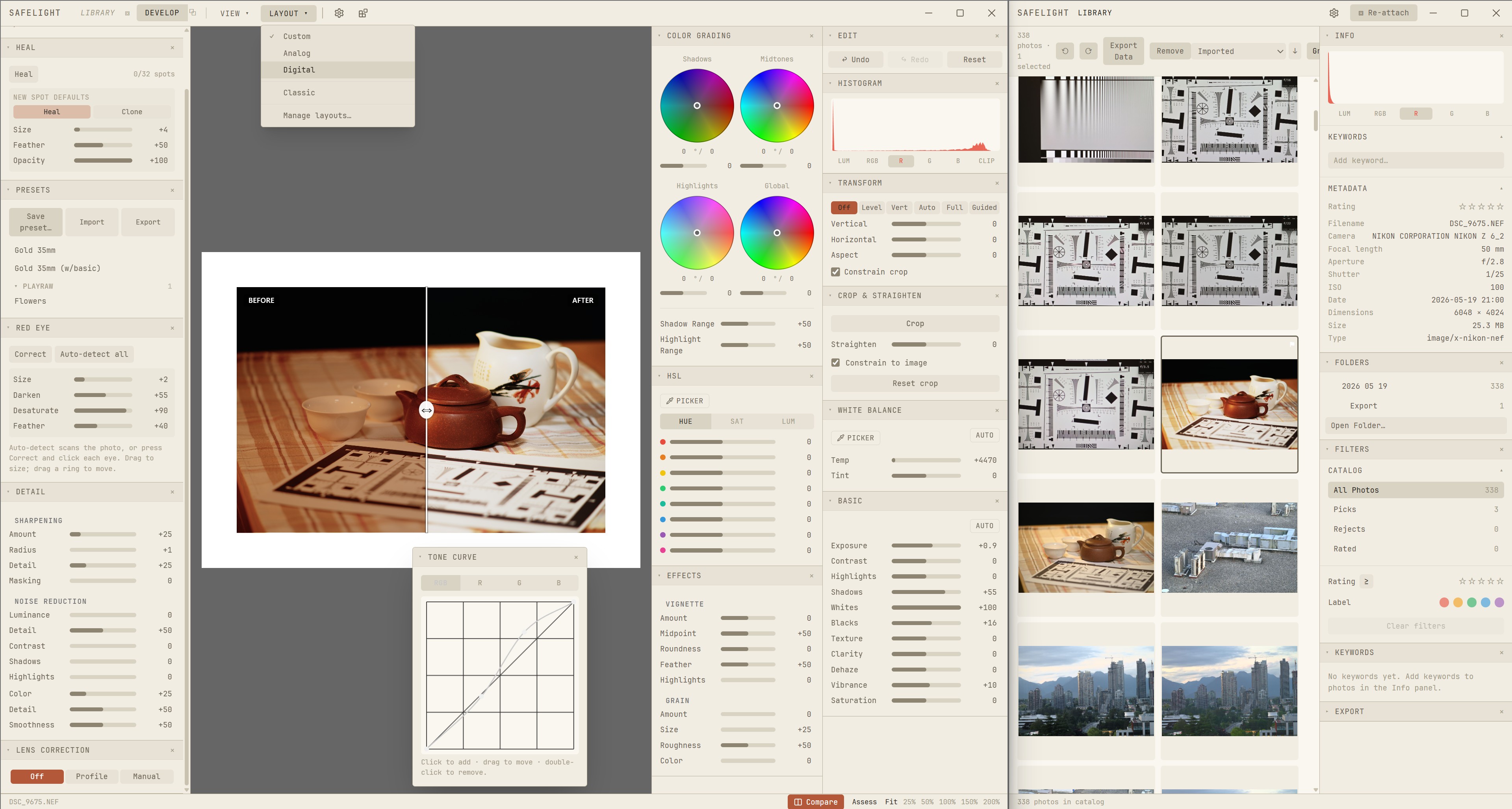
Task: Click the purple color label filter dot
Action: pyautogui.click(x=1499, y=602)
